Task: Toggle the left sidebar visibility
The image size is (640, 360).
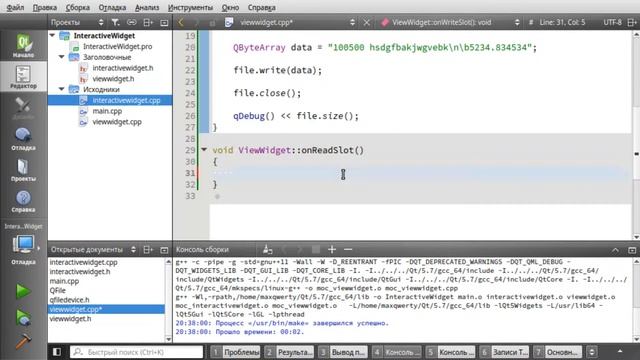Action: [x=57, y=351]
